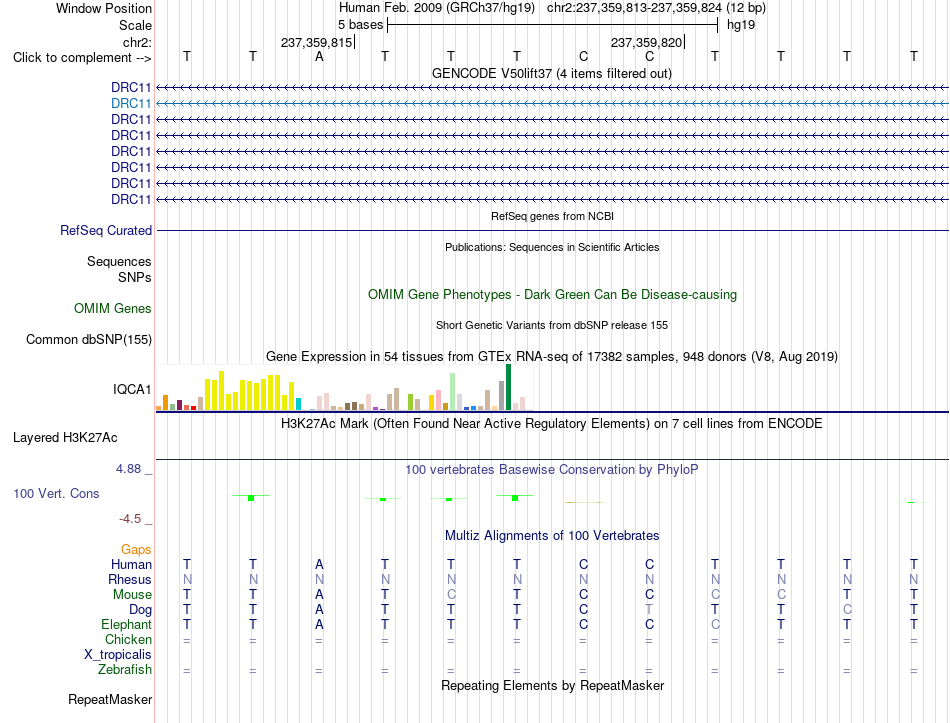Select the Dog alignment row label
Screen dimensions: 950x723
(140, 610)
